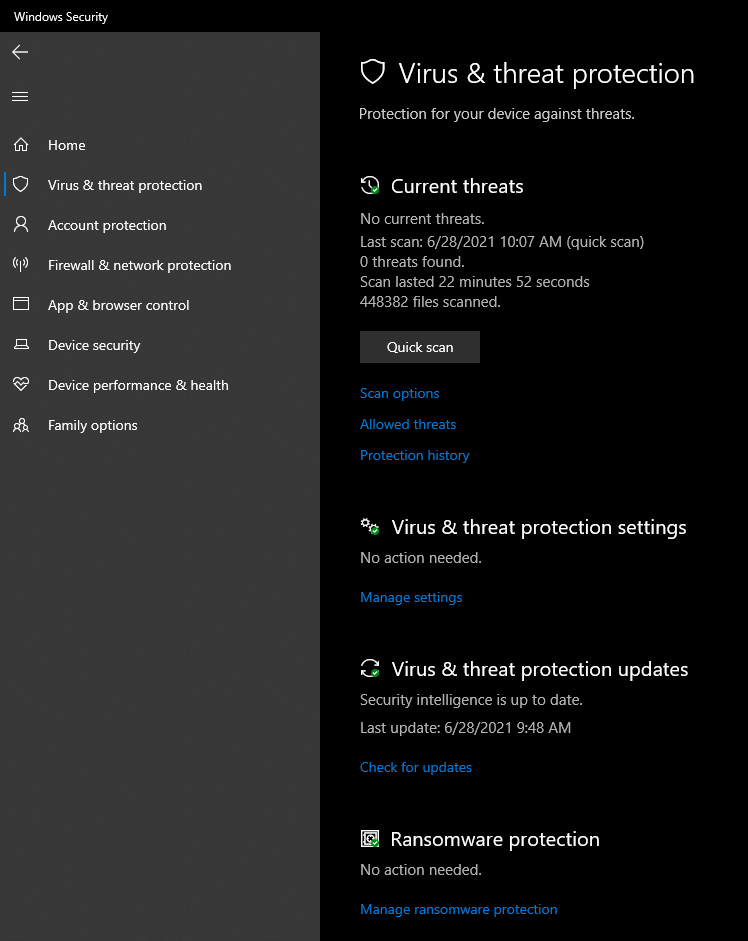
Task: Select Device security in sidebar
Action: tap(94, 345)
